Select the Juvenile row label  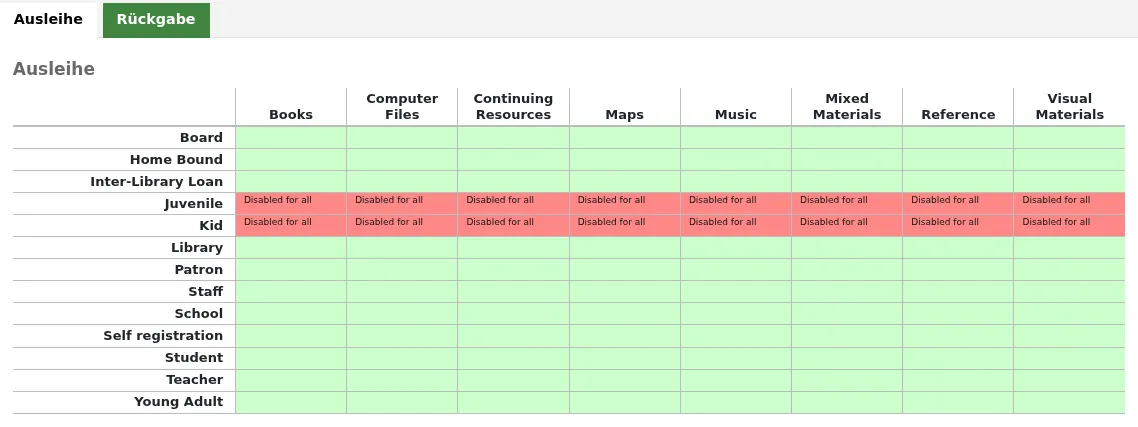coord(193,203)
